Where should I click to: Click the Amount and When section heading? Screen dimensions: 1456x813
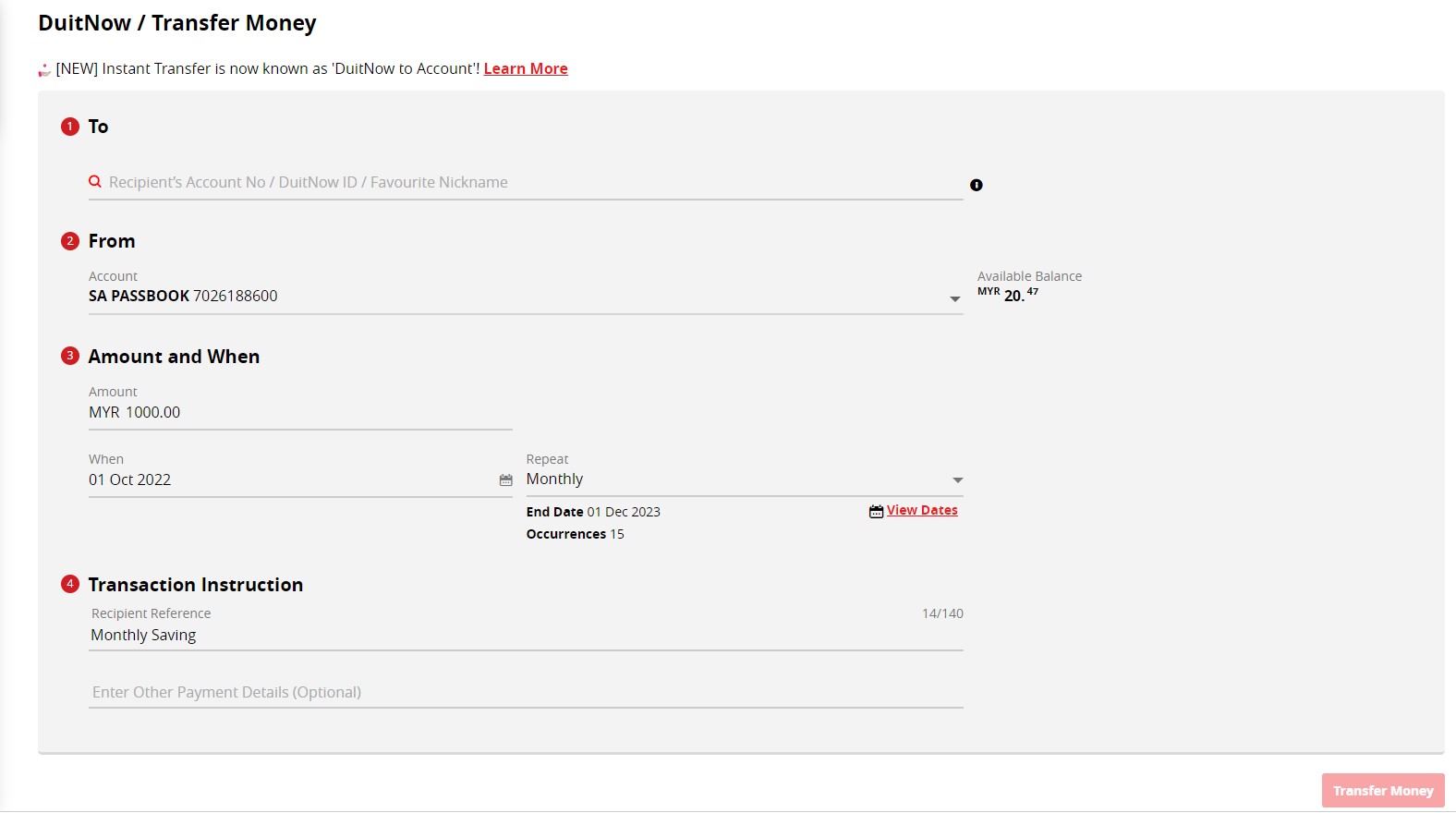174,357
